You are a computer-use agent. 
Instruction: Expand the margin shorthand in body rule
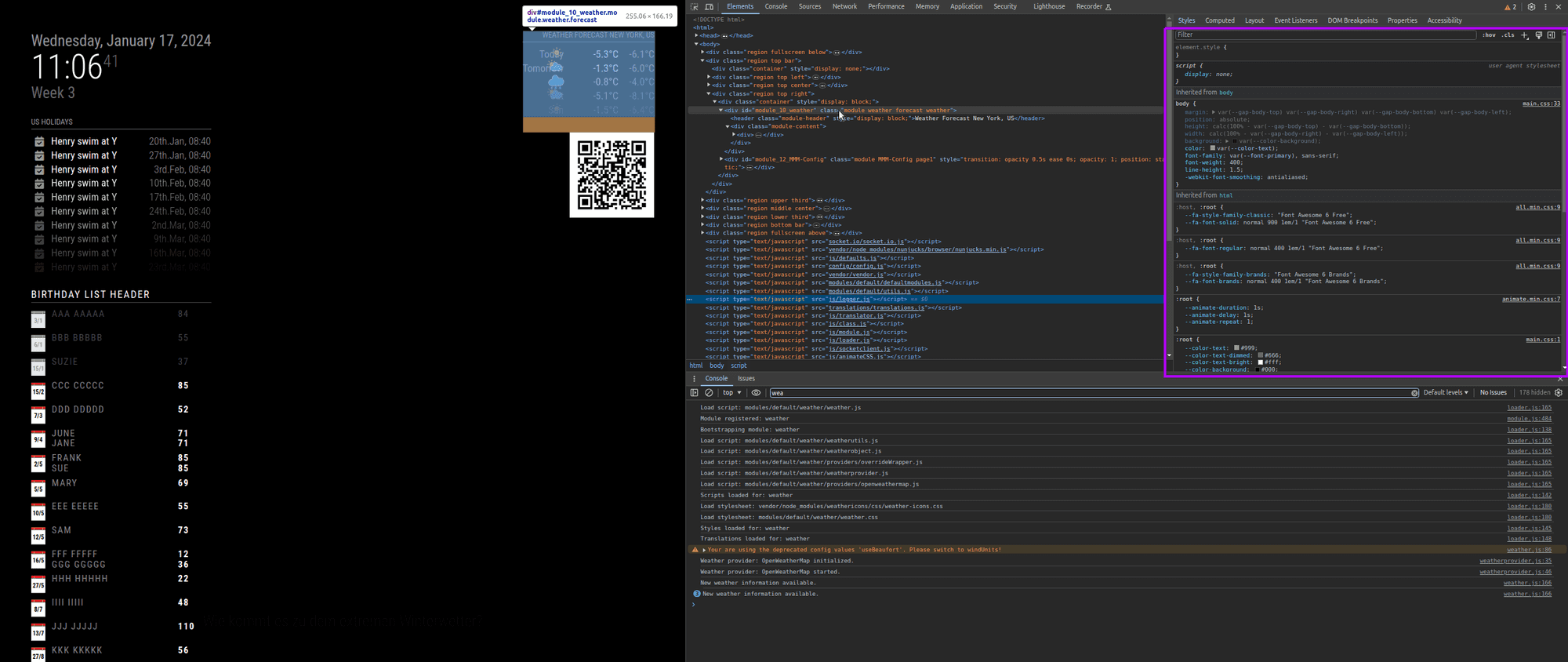[1214, 112]
